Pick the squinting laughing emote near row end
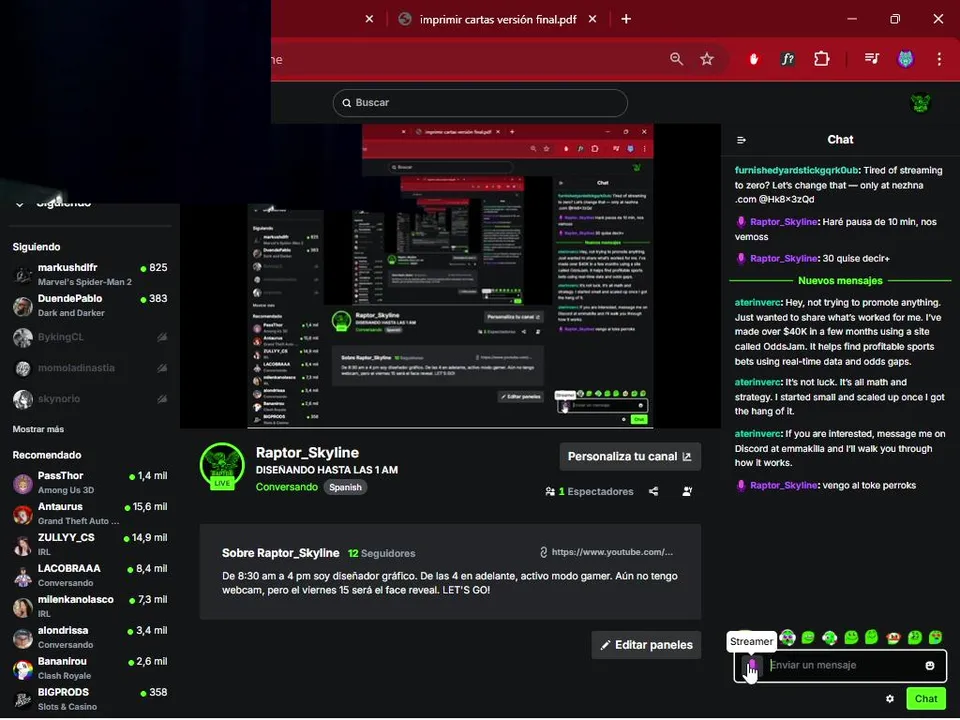The height and width of the screenshot is (720, 960). click(x=914, y=638)
